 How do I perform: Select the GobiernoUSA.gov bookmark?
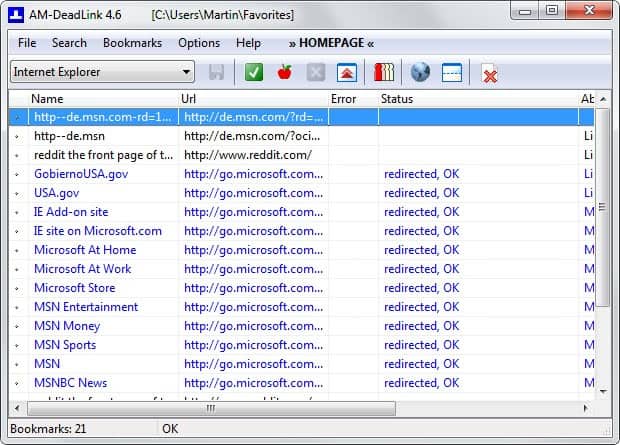[301, 174]
